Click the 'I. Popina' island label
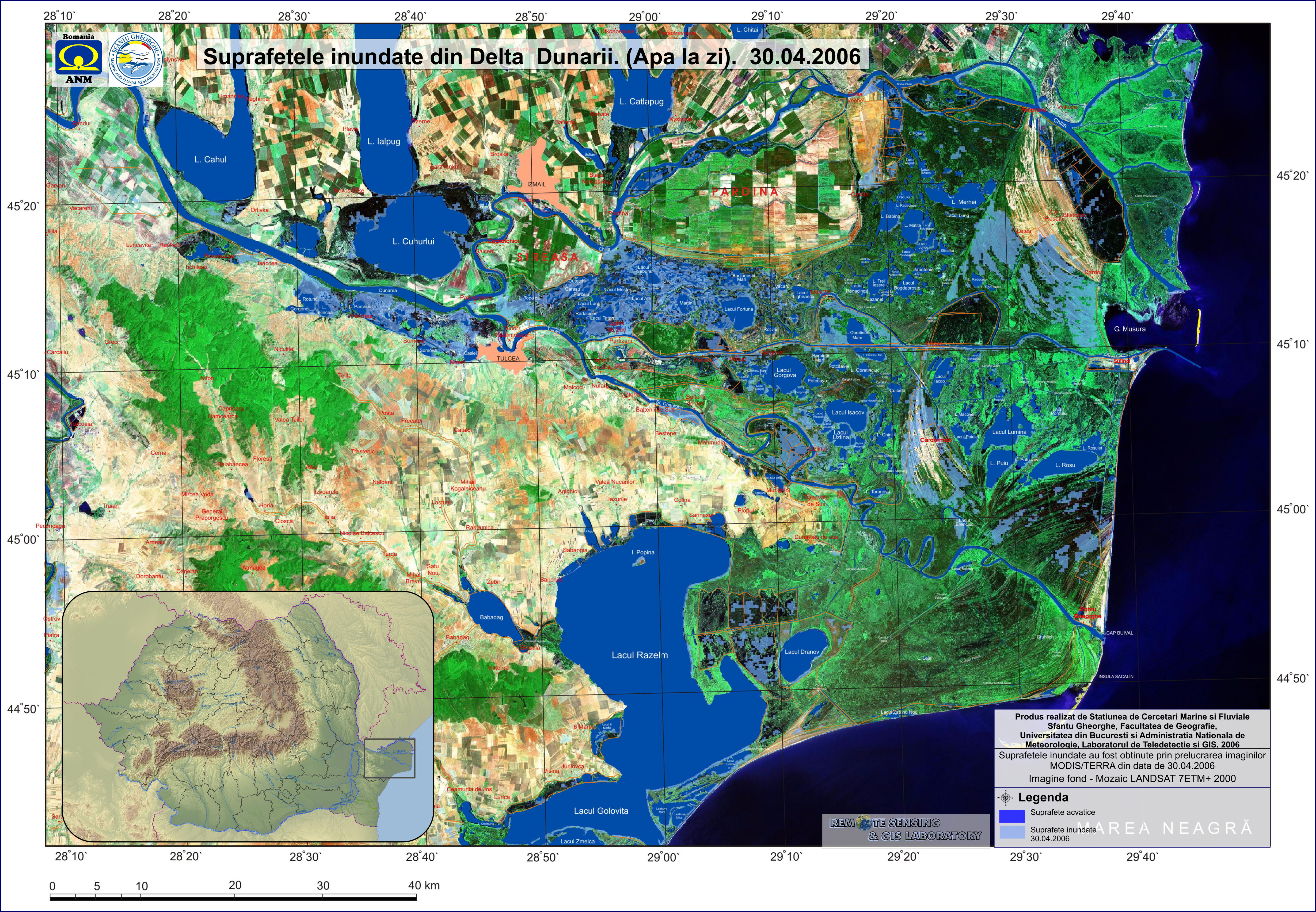This screenshot has width=1316, height=912. pos(643,552)
